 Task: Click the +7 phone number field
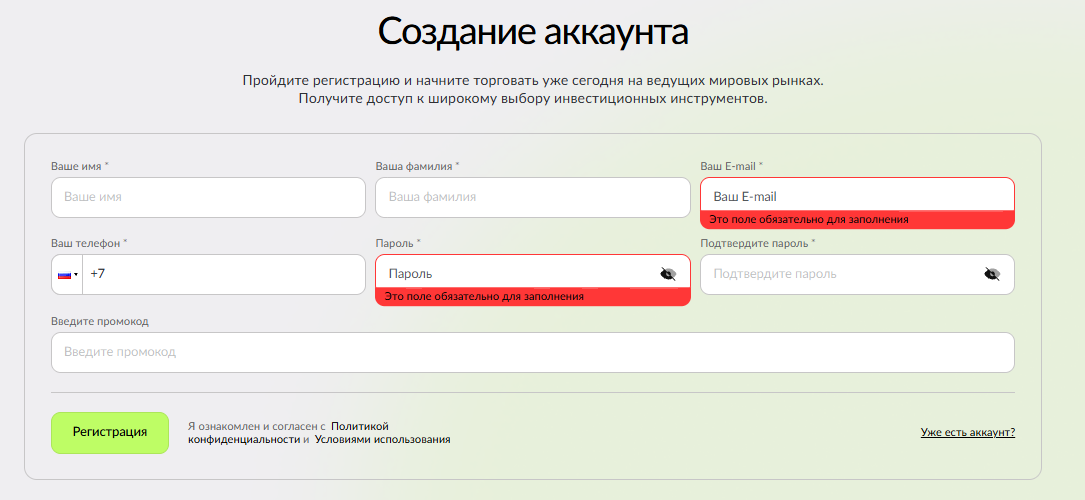point(223,275)
